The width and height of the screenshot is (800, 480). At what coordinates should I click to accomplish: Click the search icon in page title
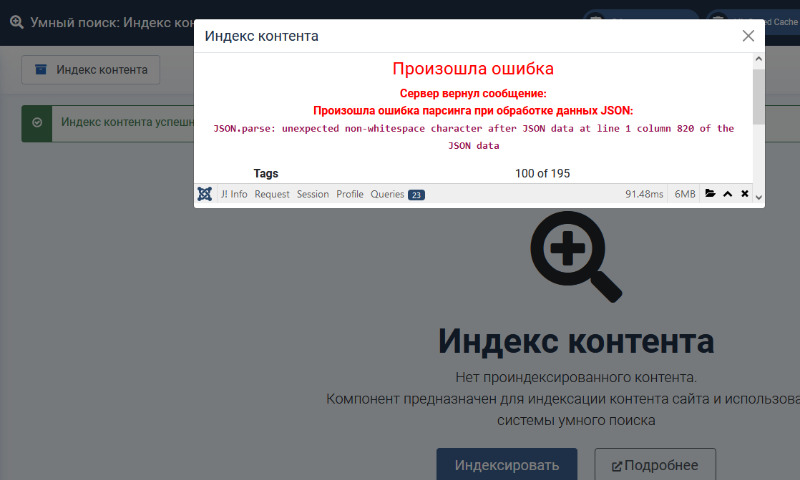point(15,22)
